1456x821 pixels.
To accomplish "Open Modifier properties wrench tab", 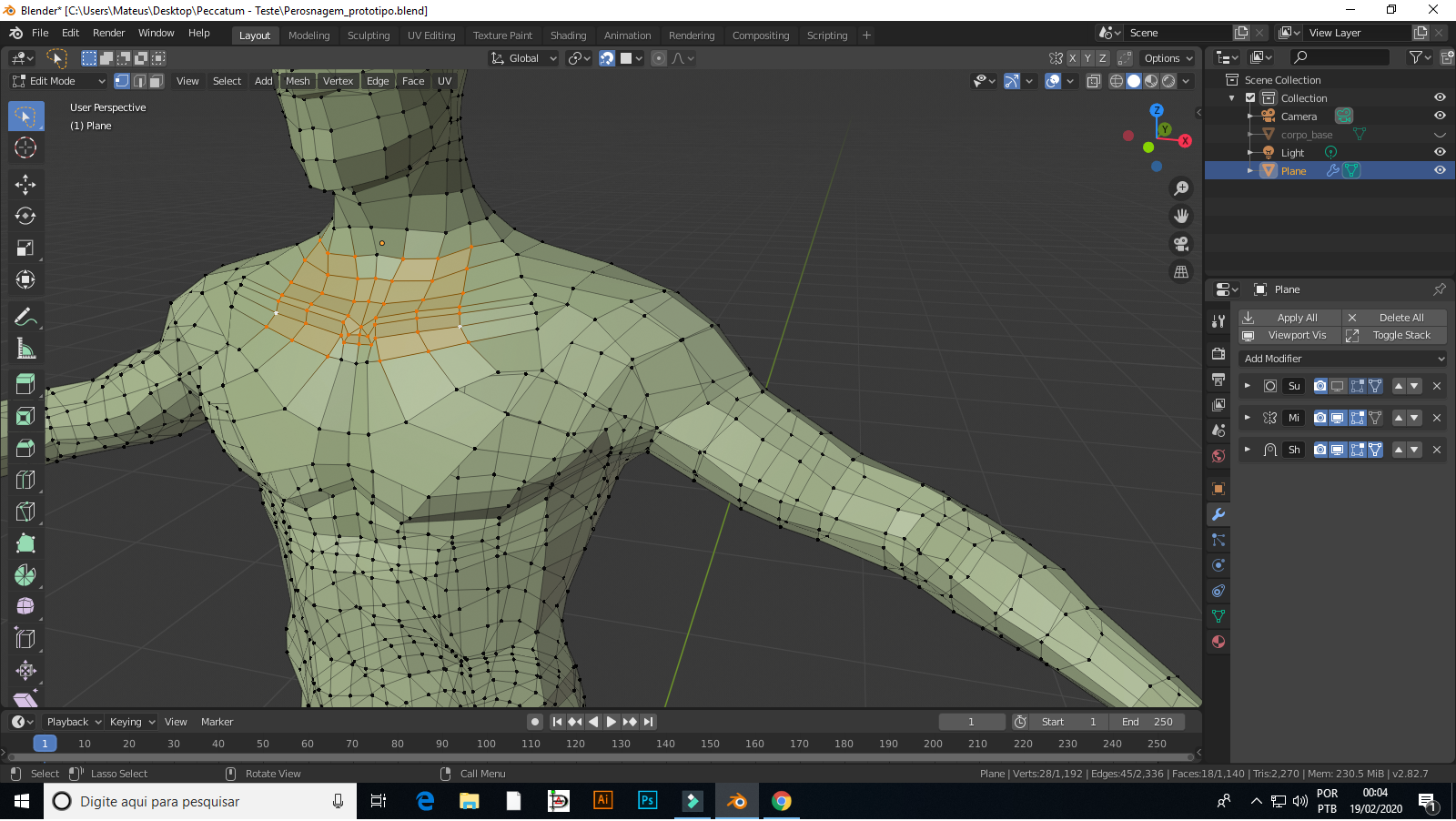I will 1218,514.
